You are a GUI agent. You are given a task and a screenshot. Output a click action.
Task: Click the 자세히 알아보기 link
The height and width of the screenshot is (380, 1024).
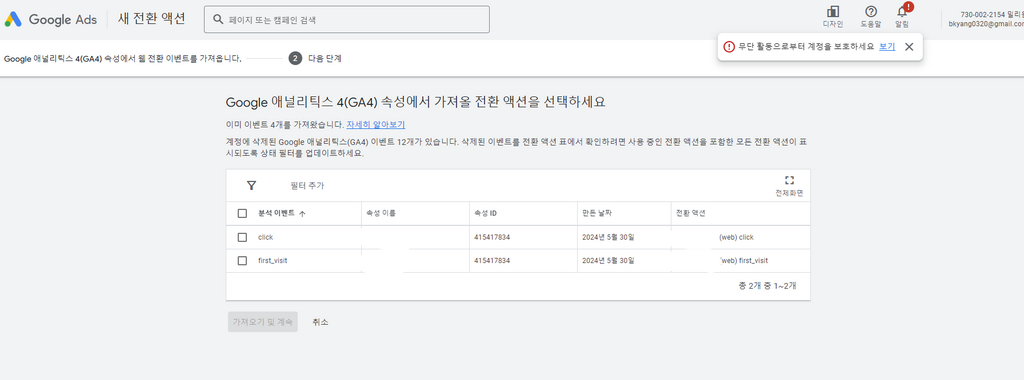pos(376,124)
